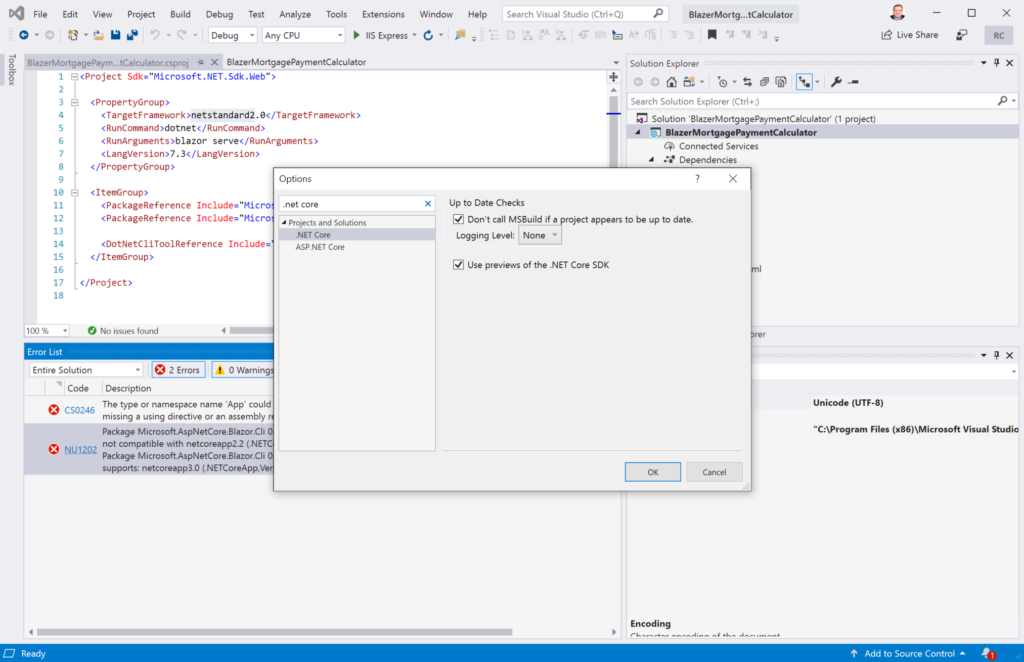Click the bookmark icon in the toolbar
Screen dimensions: 1024x662
pos(712,35)
